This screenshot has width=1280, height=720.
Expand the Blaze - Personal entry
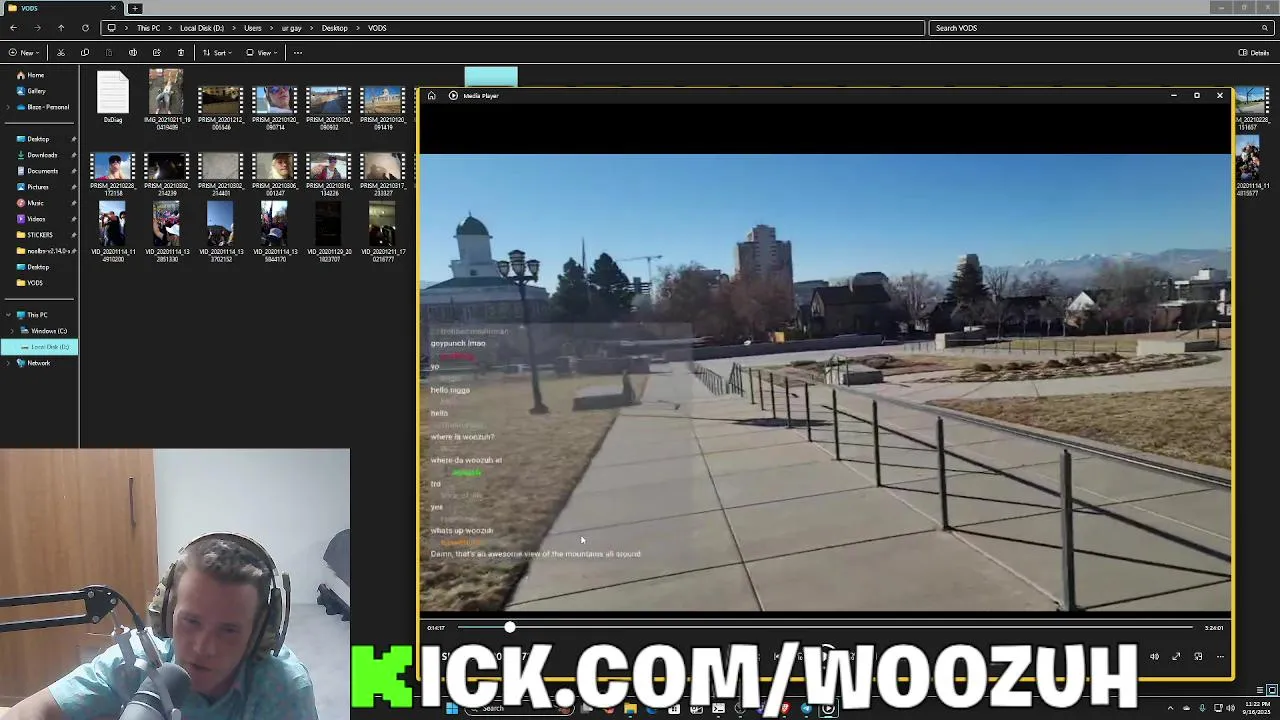[x=8, y=107]
